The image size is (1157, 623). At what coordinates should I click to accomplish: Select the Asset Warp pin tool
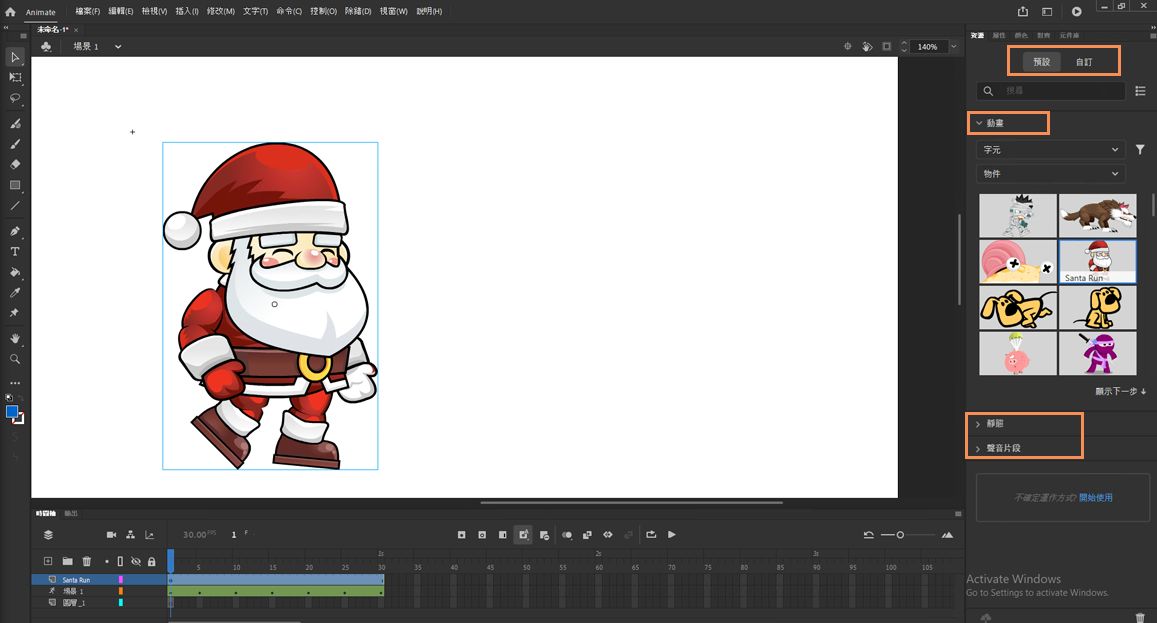tap(15, 313)
